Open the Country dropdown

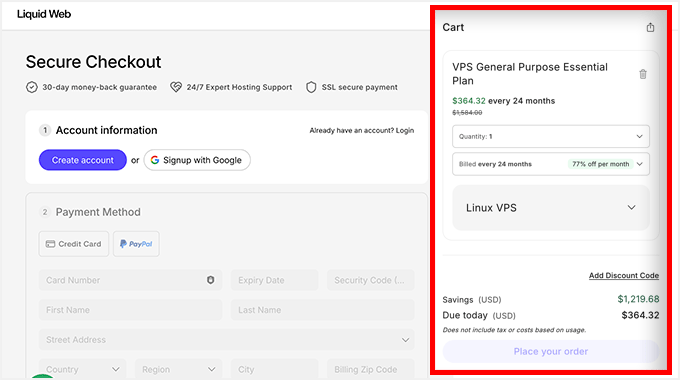point(82,369)
